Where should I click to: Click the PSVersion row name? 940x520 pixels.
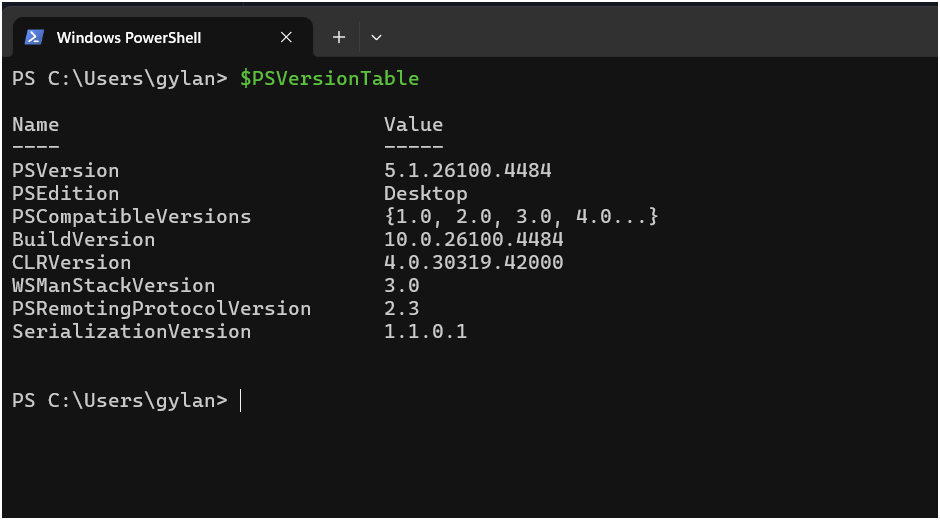point(65,170)
